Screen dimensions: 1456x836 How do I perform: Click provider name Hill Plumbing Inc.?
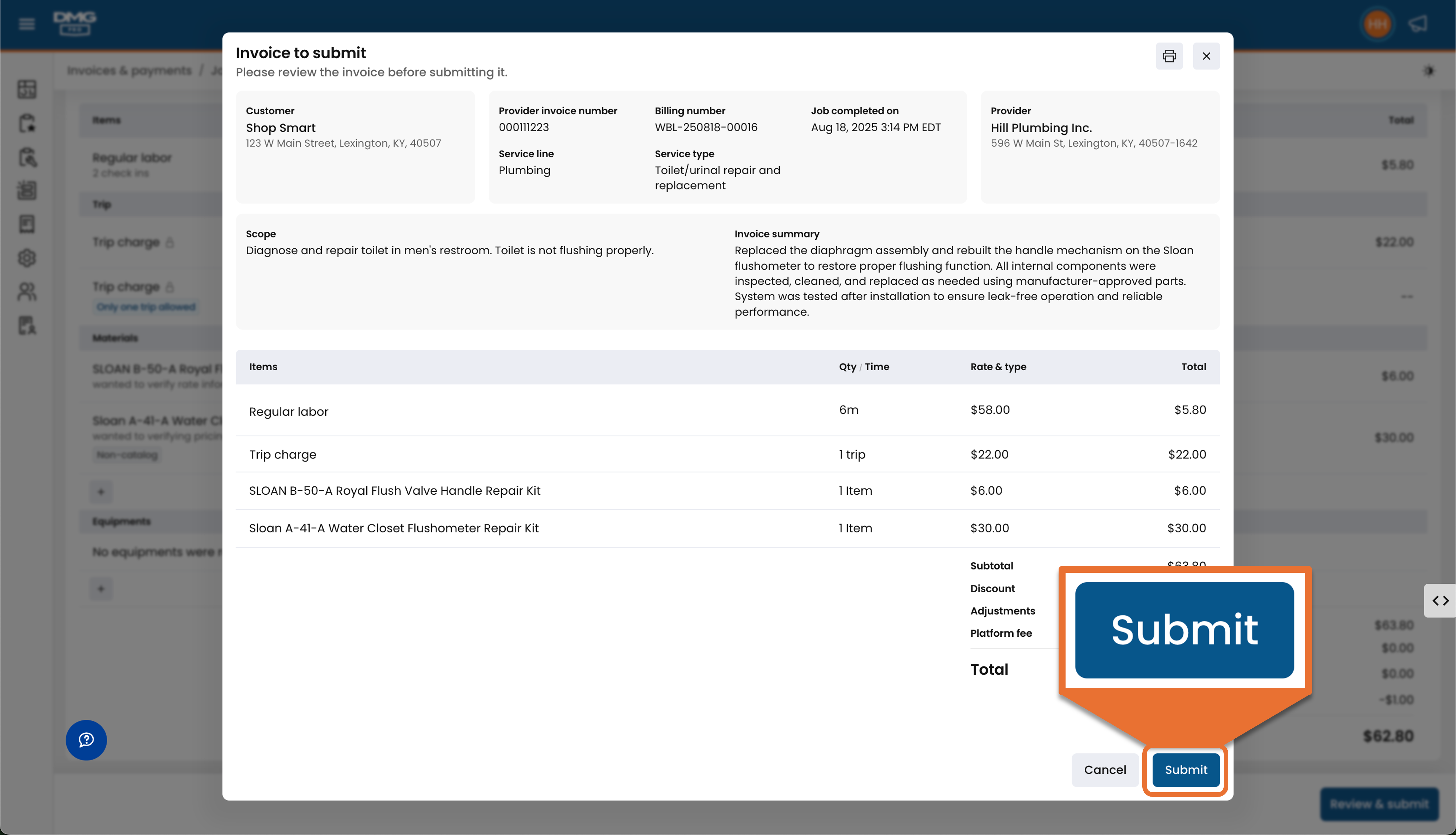[1041, 127]
